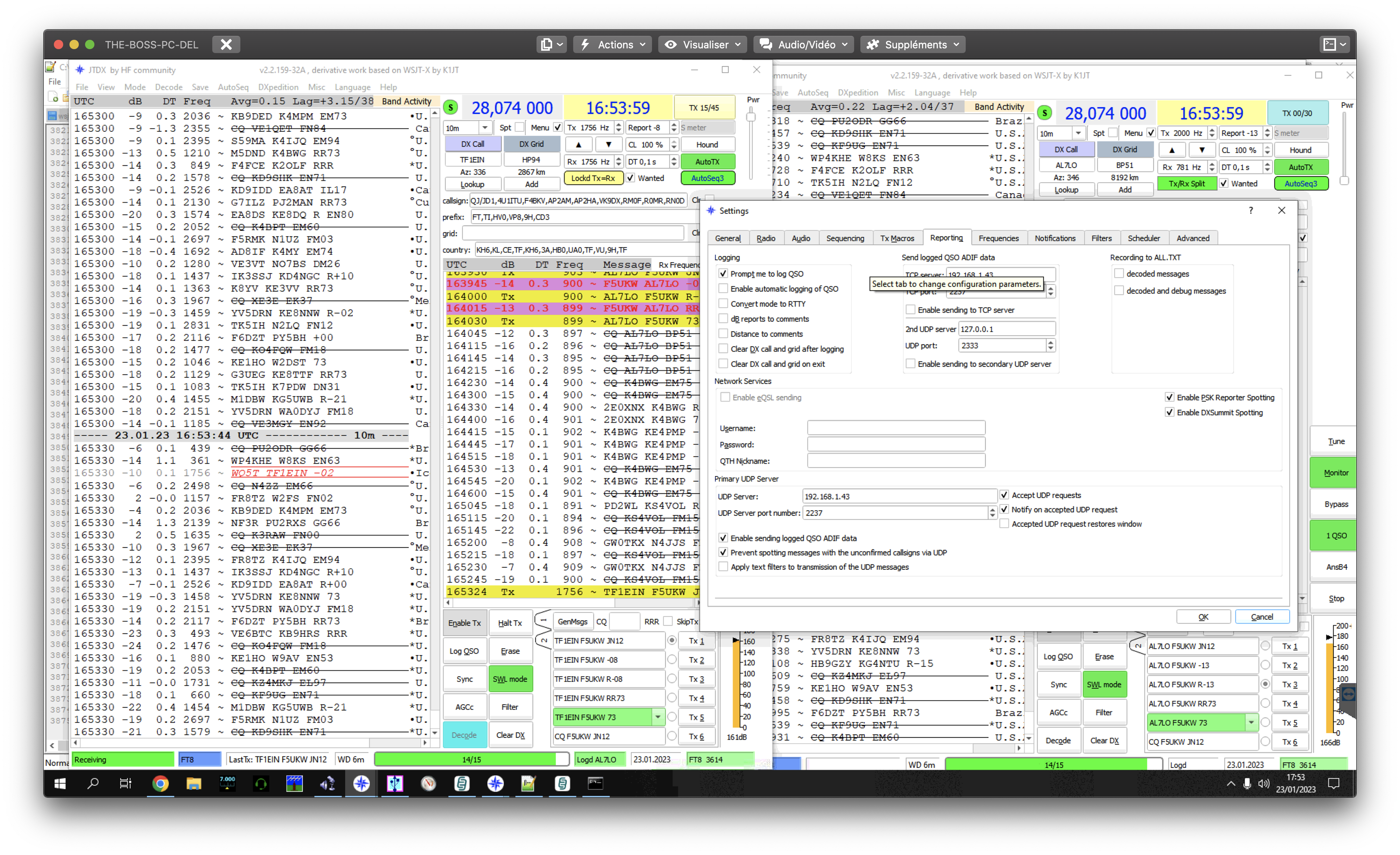Open the 7.000 frequency app in taskbar
Screen dimensions: 1400x855
[227, 784]
